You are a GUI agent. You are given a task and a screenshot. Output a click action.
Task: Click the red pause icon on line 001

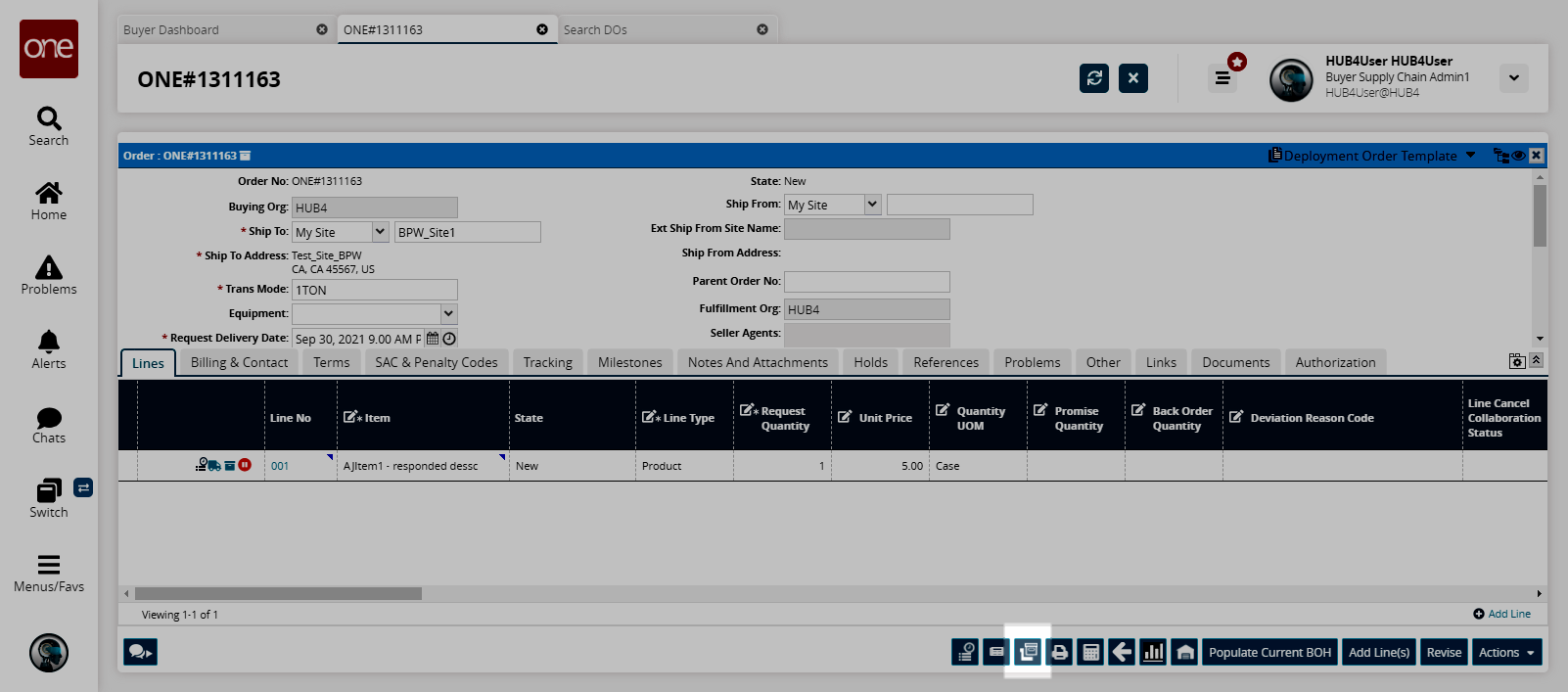tap(245, 465)
